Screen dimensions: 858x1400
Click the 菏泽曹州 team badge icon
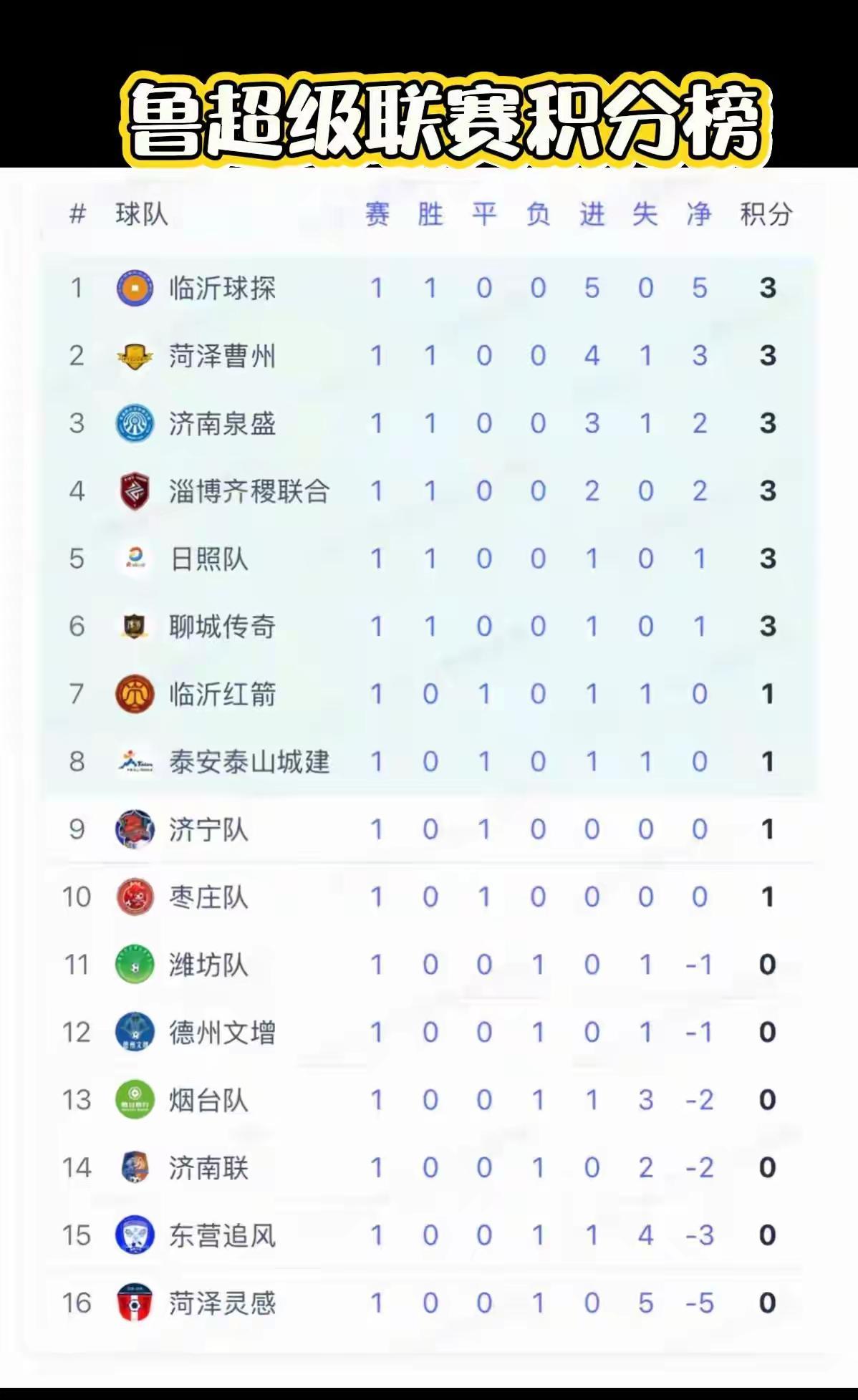click(x=135, y=356)
